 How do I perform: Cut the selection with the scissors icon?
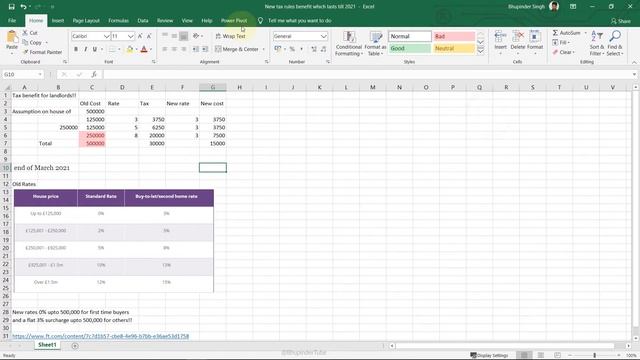[25, 33]
